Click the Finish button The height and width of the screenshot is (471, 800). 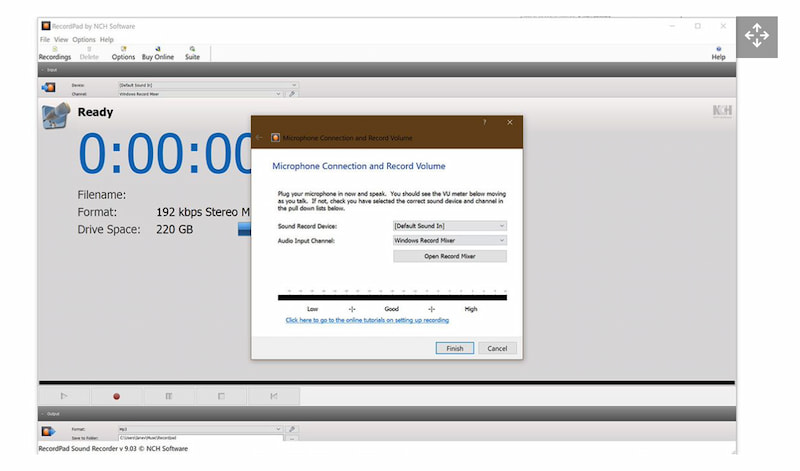coord(455,348)
